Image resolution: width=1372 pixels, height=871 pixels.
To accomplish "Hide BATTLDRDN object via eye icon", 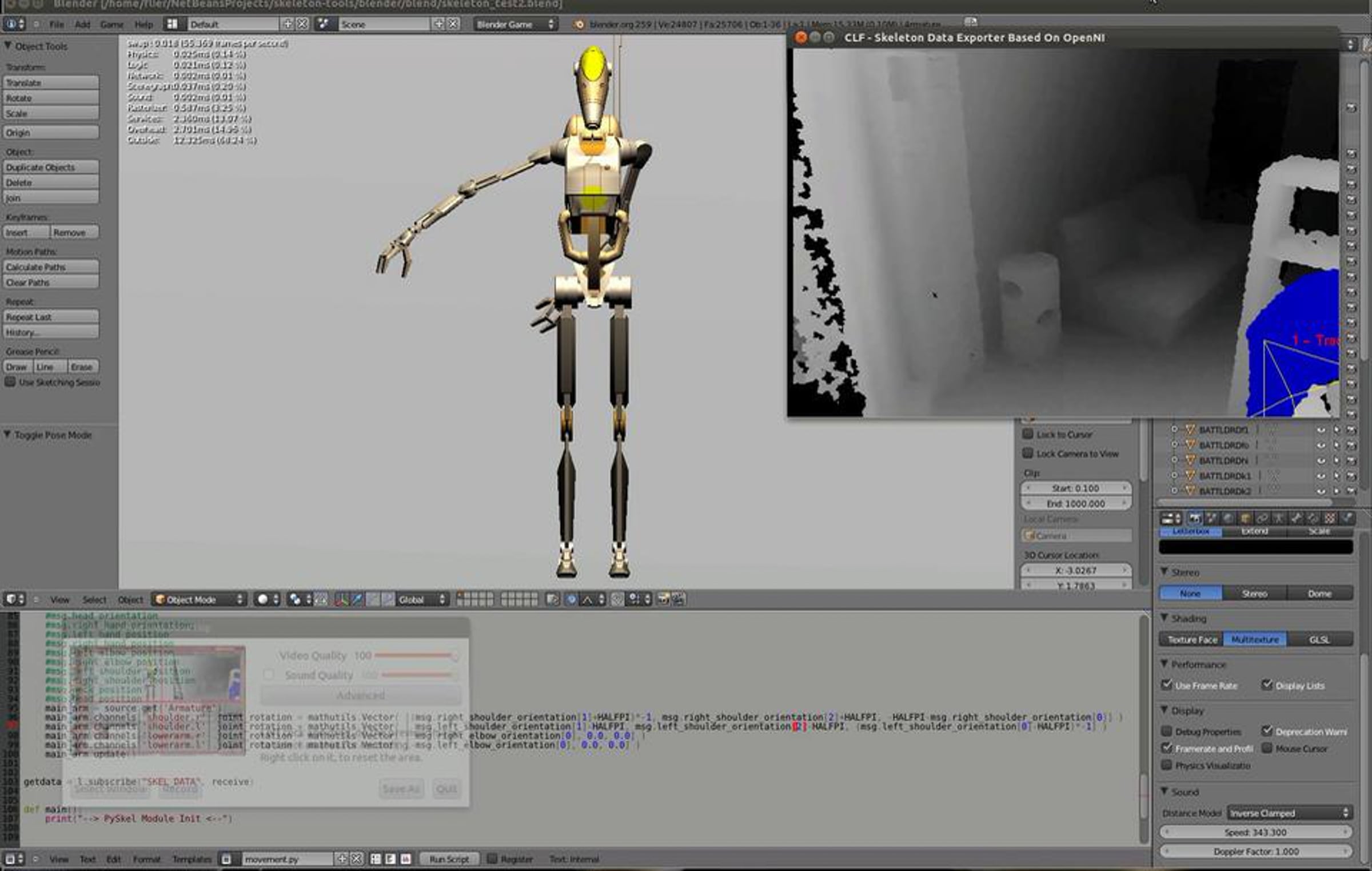I will 1321,460.
